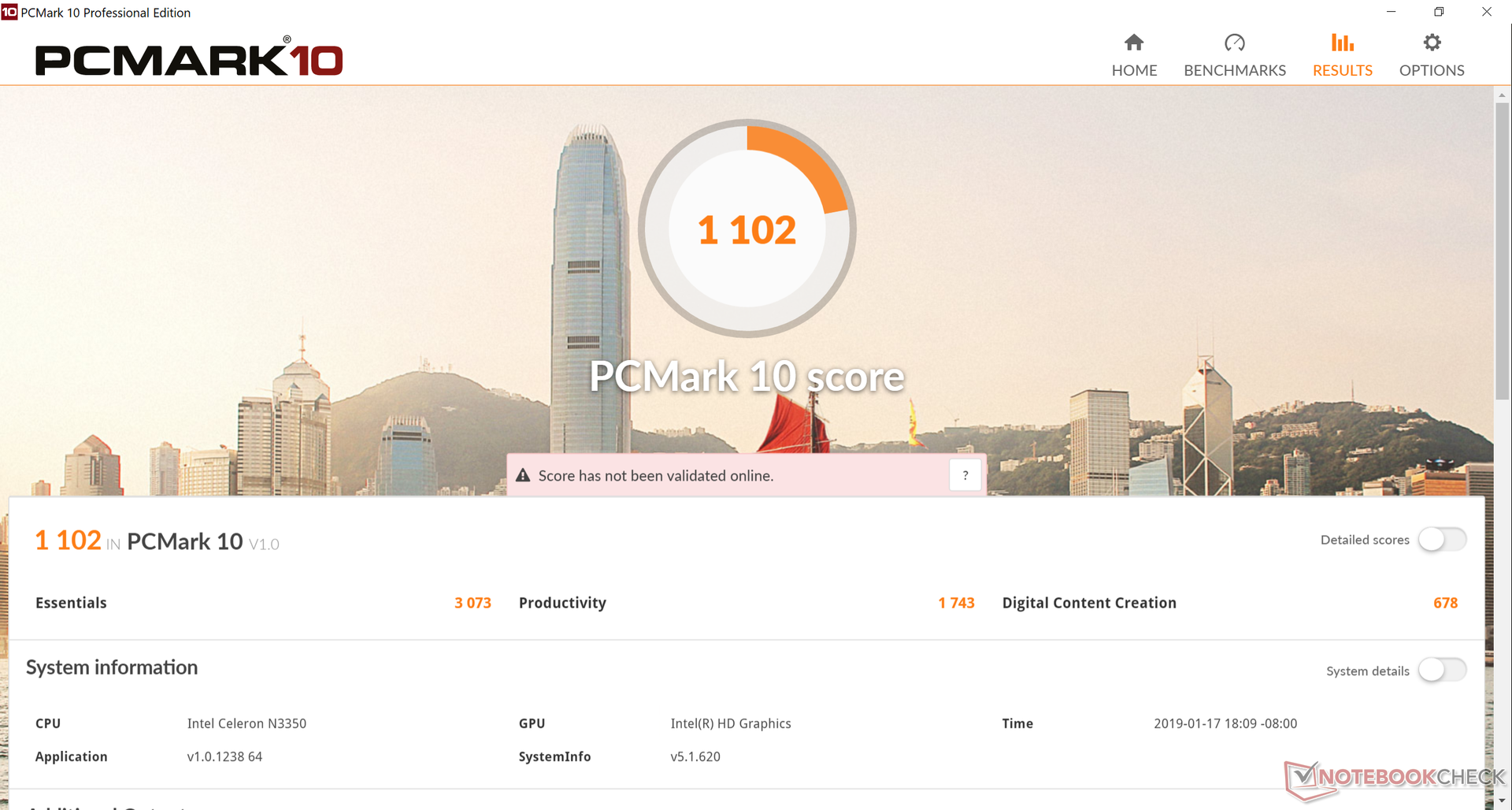The image size is (1512, 810).
Task: Click the results bar chart icon
Action: [x=1343, y=43]
